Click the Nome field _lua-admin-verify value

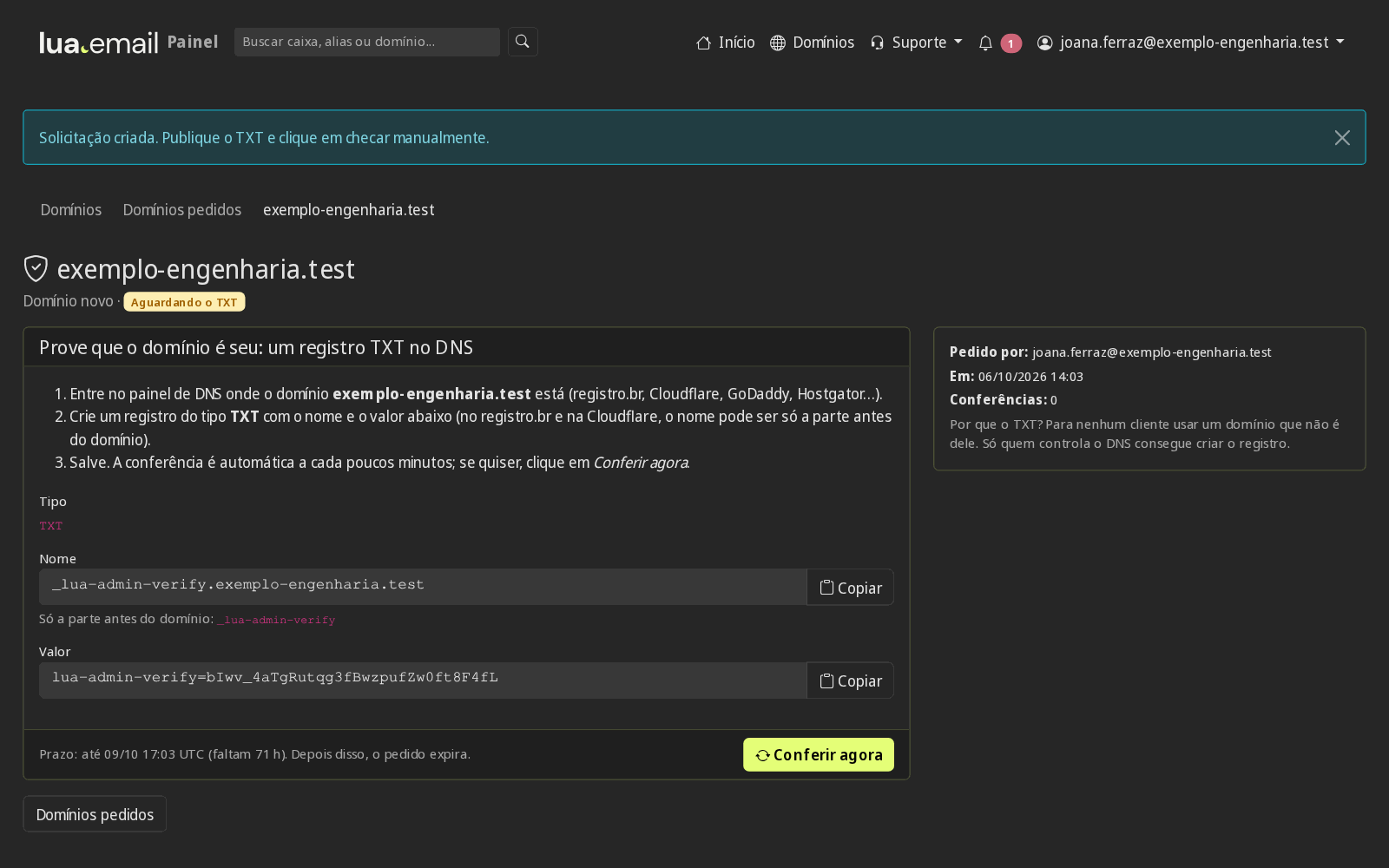[423, 587]
